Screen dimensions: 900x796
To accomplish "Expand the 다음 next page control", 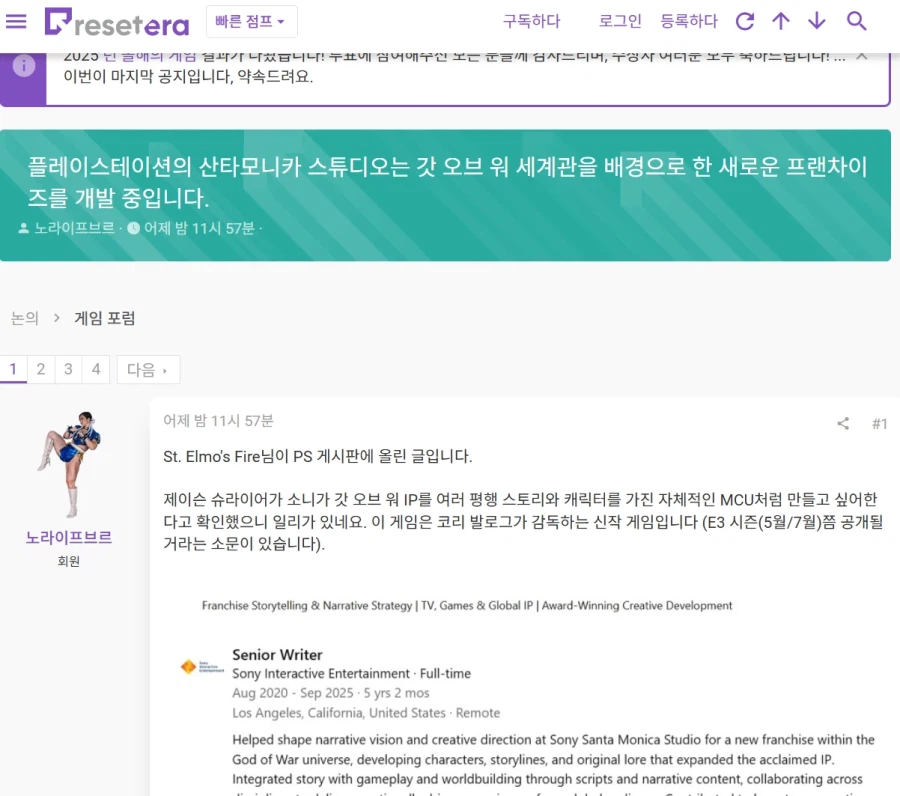I will coord(148,369).
